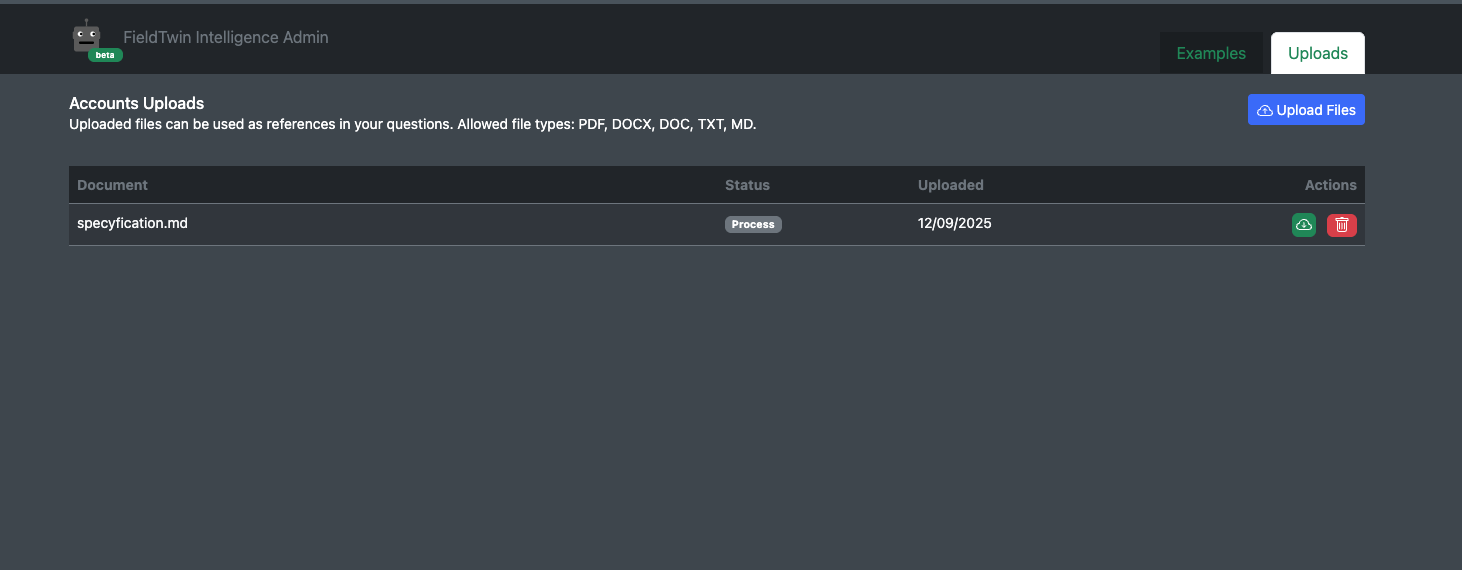This screenshot has height=570, width=1462.
Task: Click the cloud icon in Upload Files
Action: pos(1265,110)
